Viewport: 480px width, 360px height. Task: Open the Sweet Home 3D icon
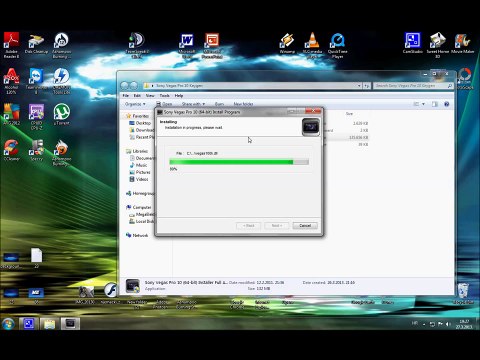(x=438, y=45)
